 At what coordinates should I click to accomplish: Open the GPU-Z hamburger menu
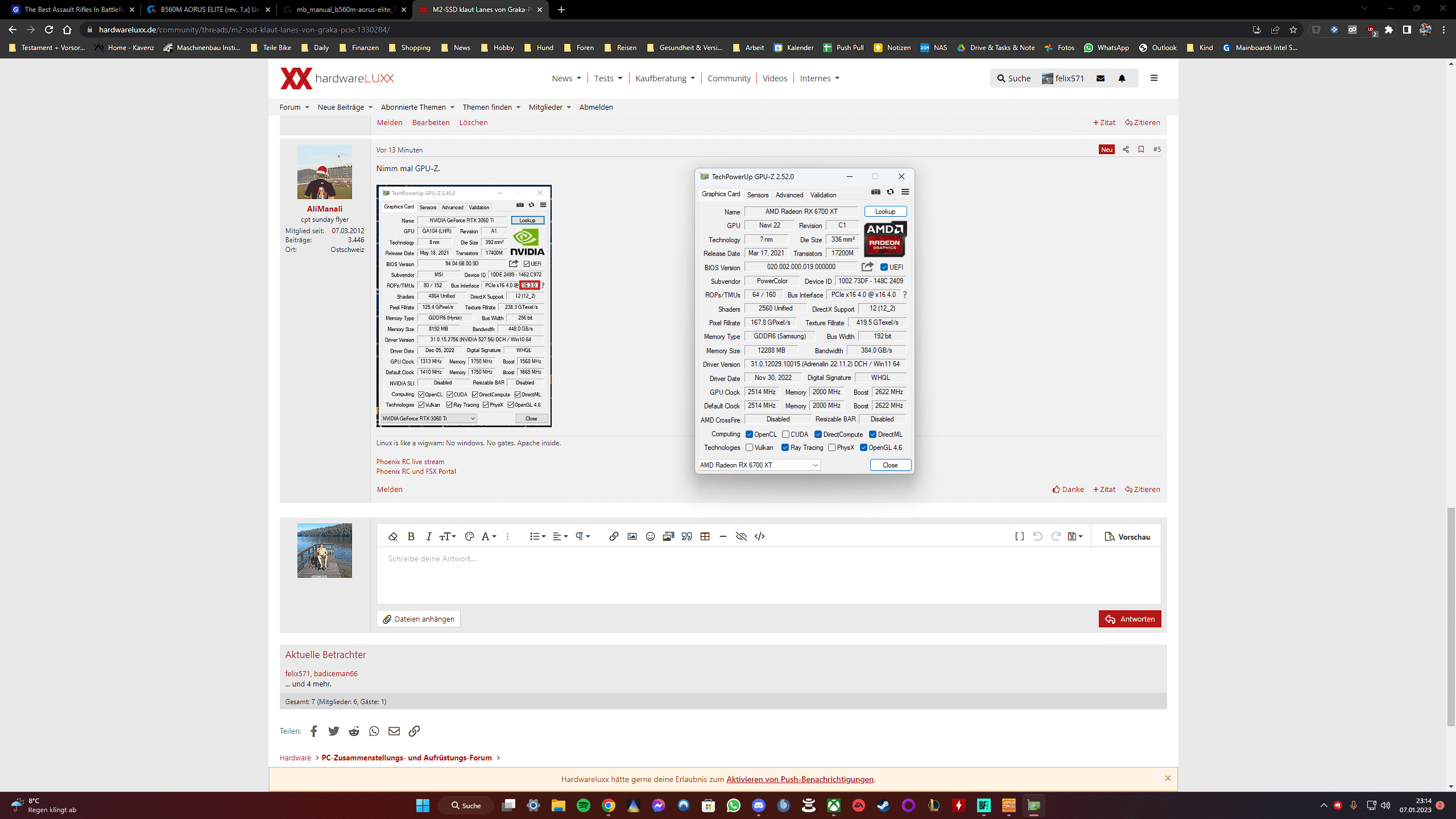905,192
